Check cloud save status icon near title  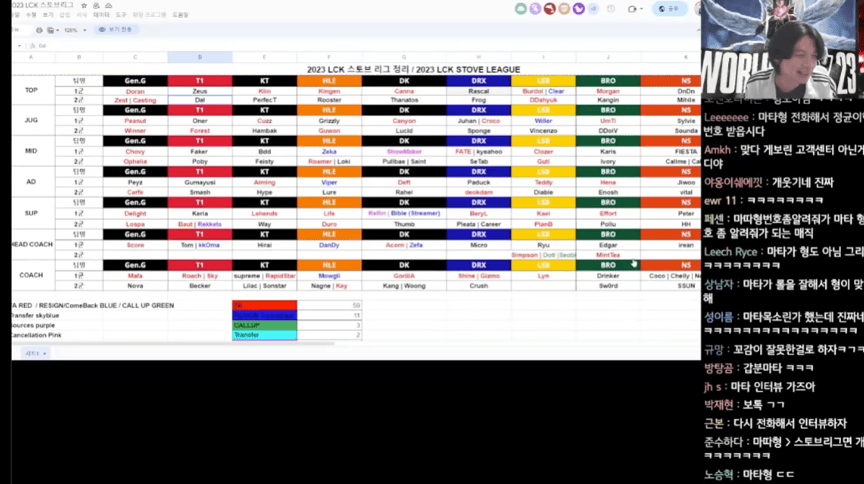coord(109,6)
